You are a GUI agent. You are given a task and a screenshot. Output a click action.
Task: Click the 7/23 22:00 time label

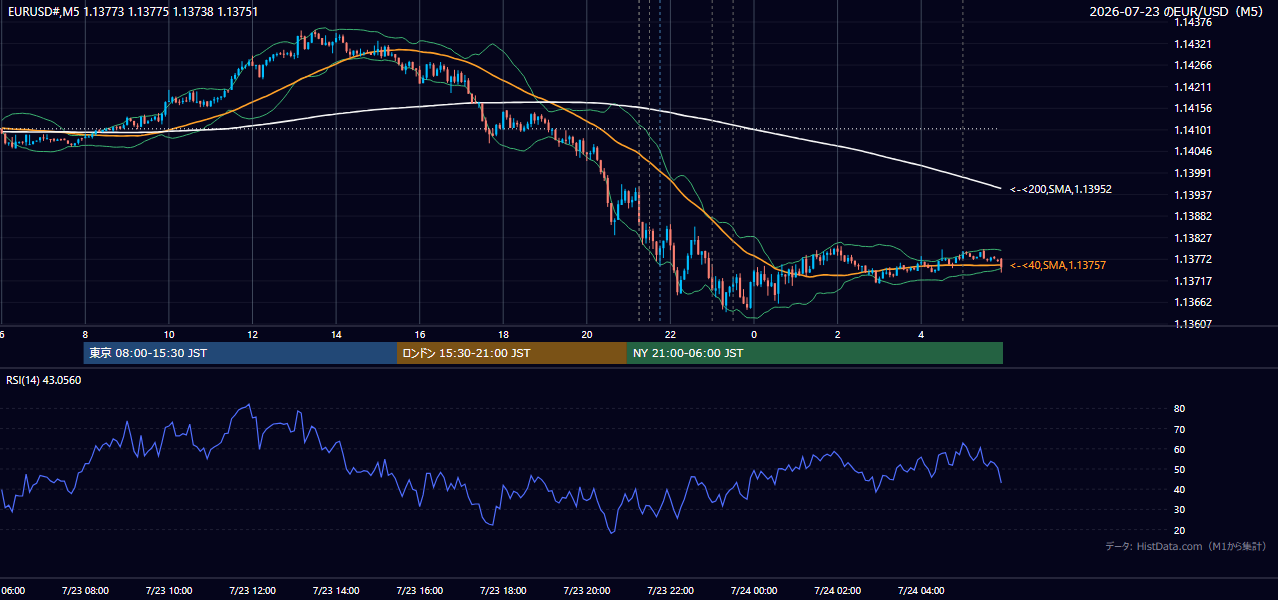pyautogui.click(x=670, y=591)
